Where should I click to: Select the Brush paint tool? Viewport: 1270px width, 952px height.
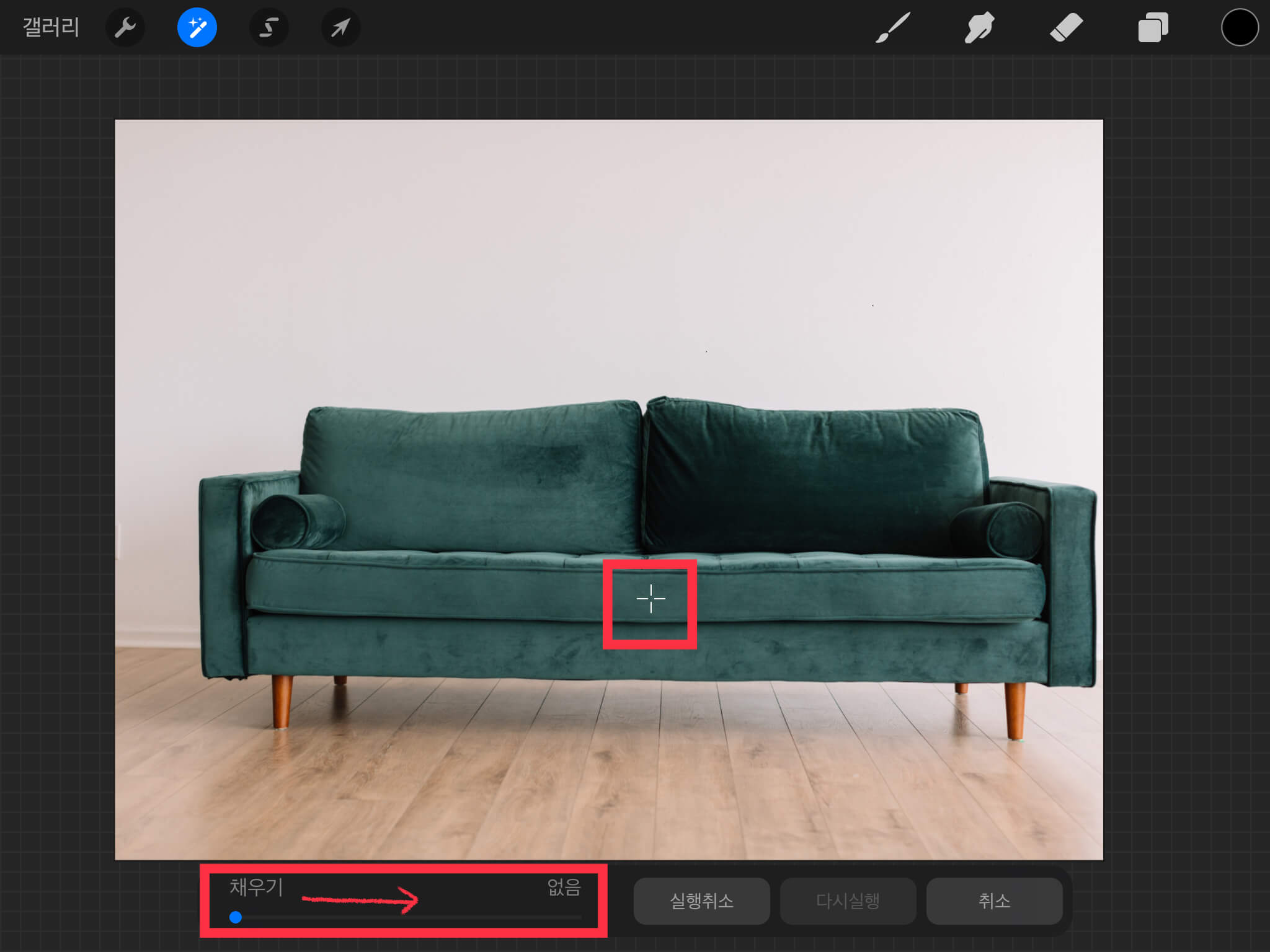click(893, 27)
